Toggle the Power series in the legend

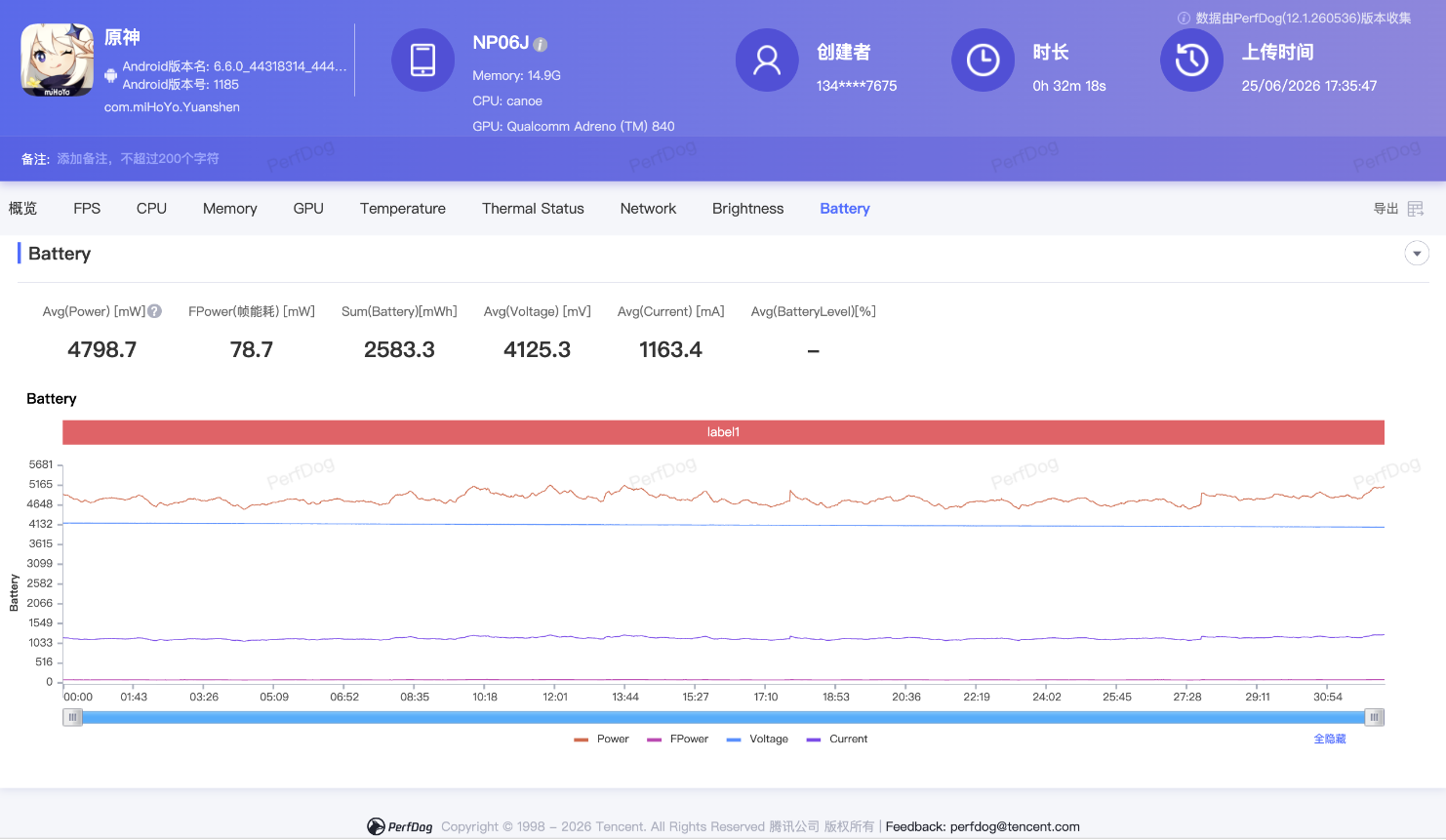coord(602,740)
